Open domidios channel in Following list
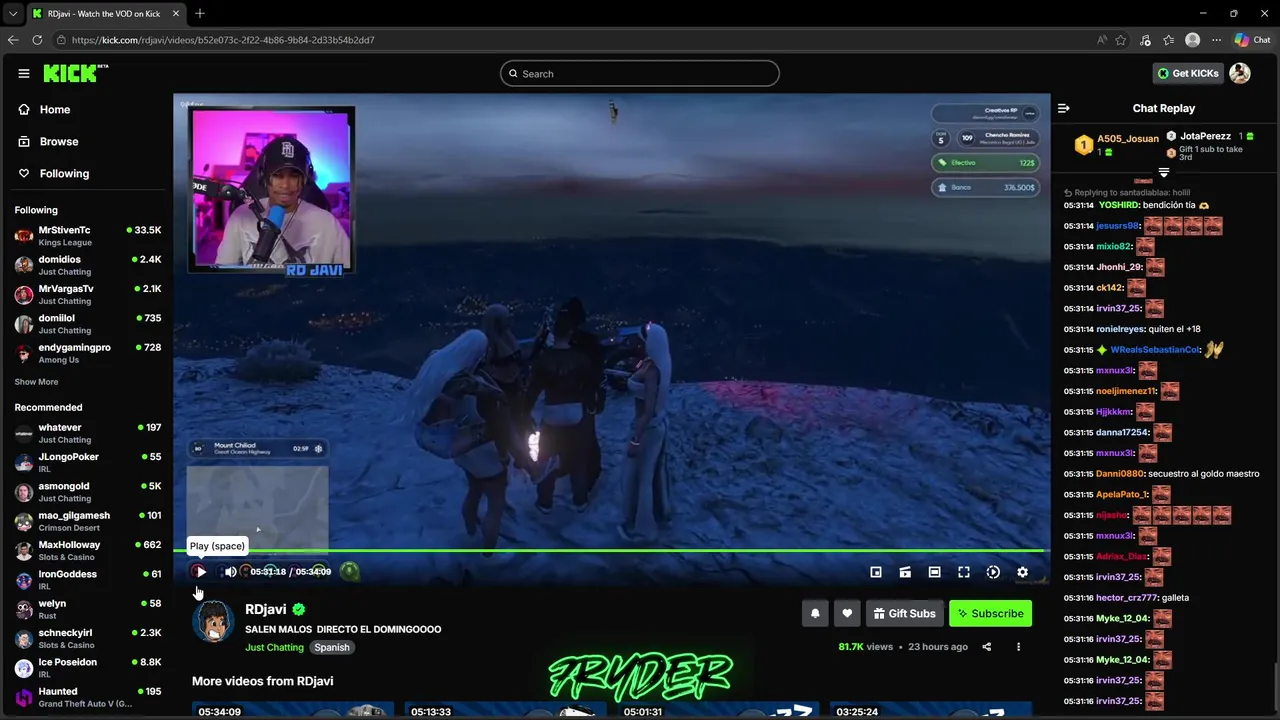This screenshot has height=720, width=1280. coord(88,265)
